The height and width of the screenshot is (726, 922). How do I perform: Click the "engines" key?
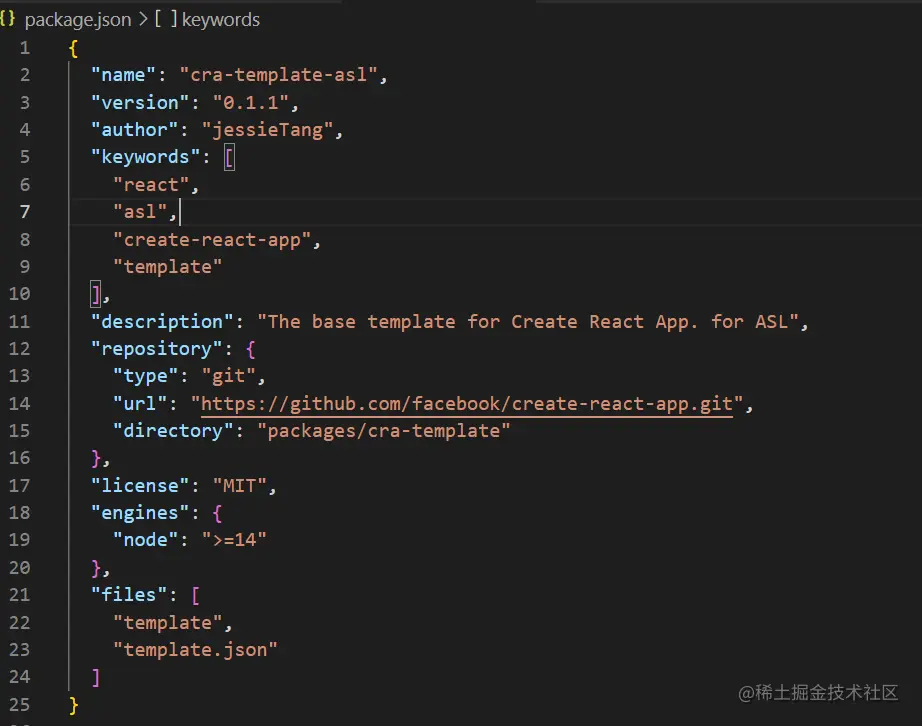point(140,513)
